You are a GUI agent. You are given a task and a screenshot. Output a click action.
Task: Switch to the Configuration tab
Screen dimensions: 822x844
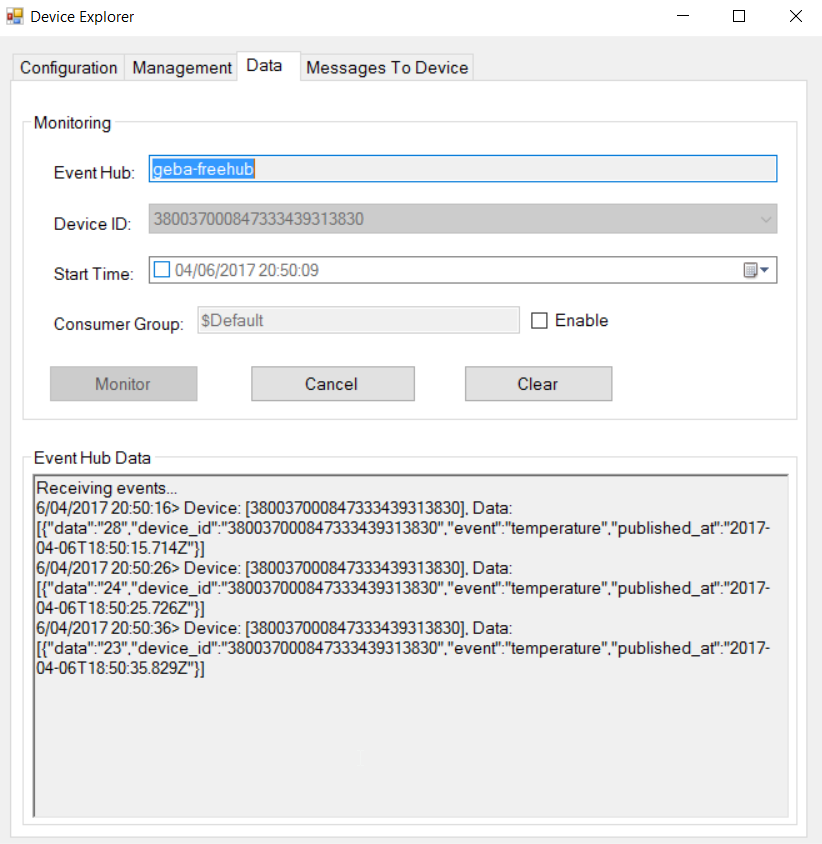tap(68, 68)
